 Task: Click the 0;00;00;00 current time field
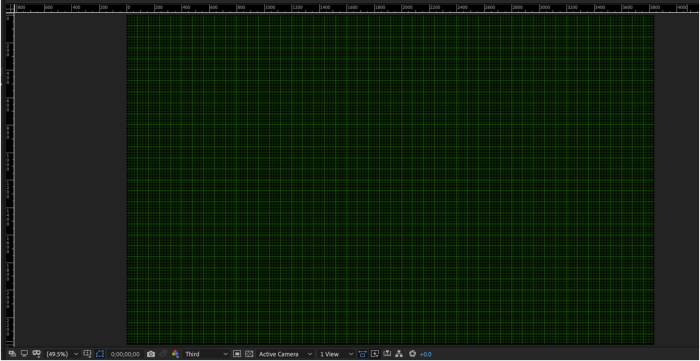(125, 354)
